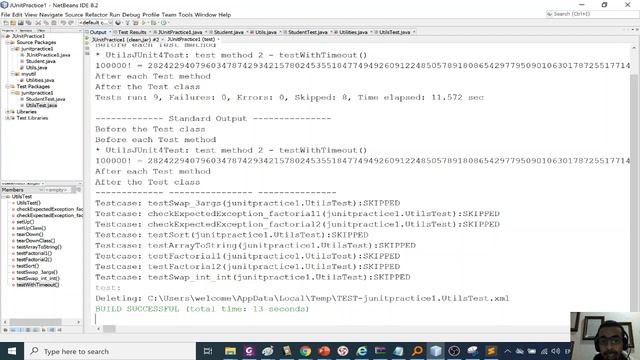Click the OBS Studio taskbar icon

(x=454, y=351)
